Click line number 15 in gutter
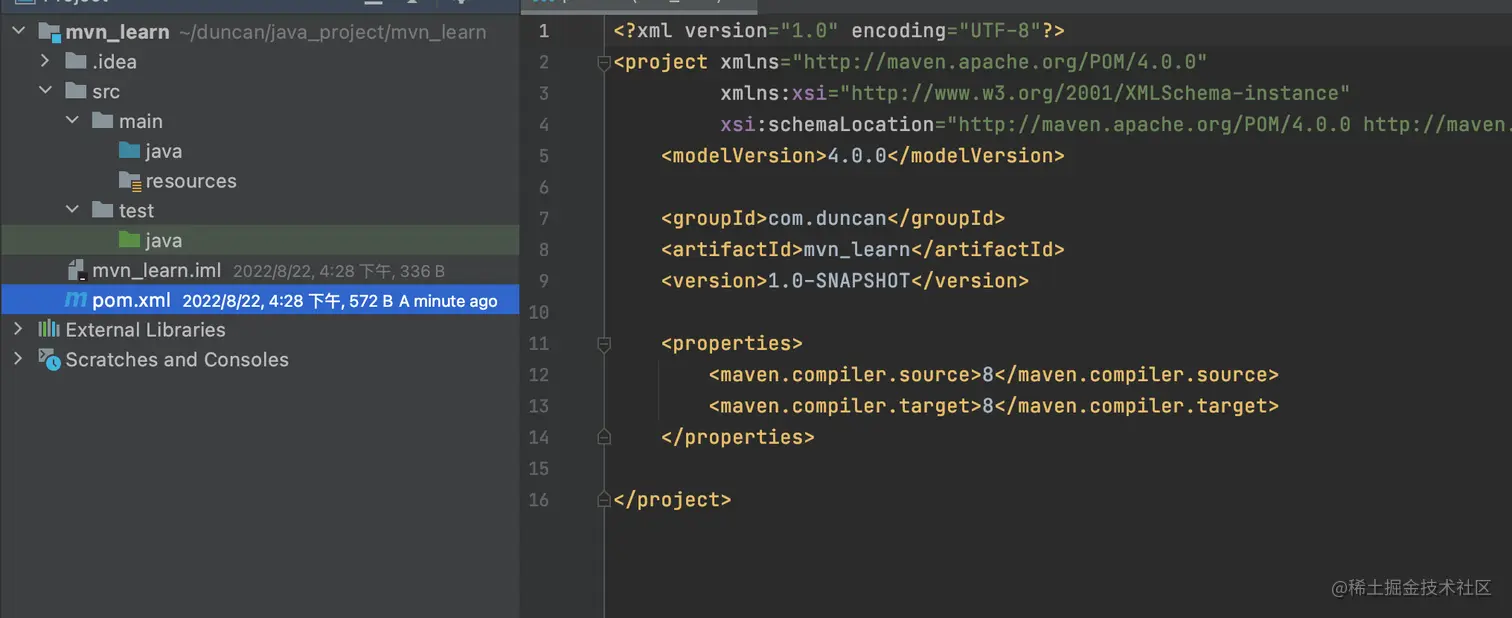The height and width of the screenshot is (618, 1512). point(539,468)
